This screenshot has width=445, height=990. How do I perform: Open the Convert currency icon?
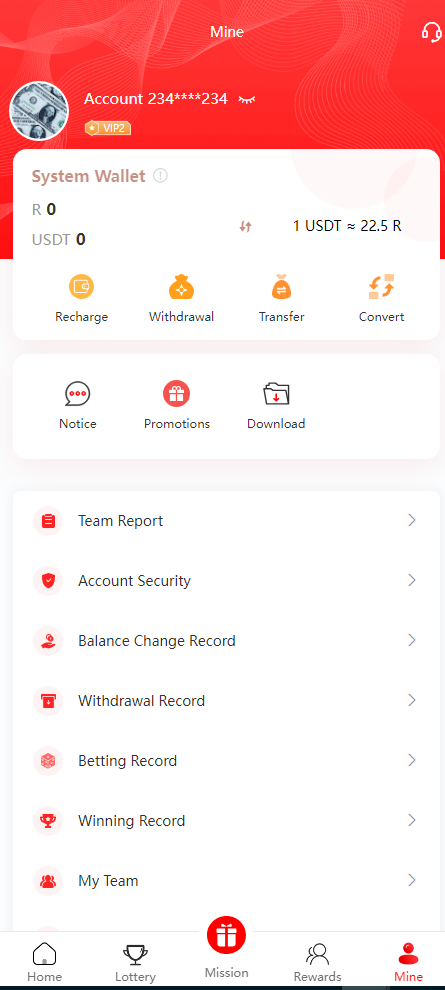pyautogui.click(x=381, y=287)
